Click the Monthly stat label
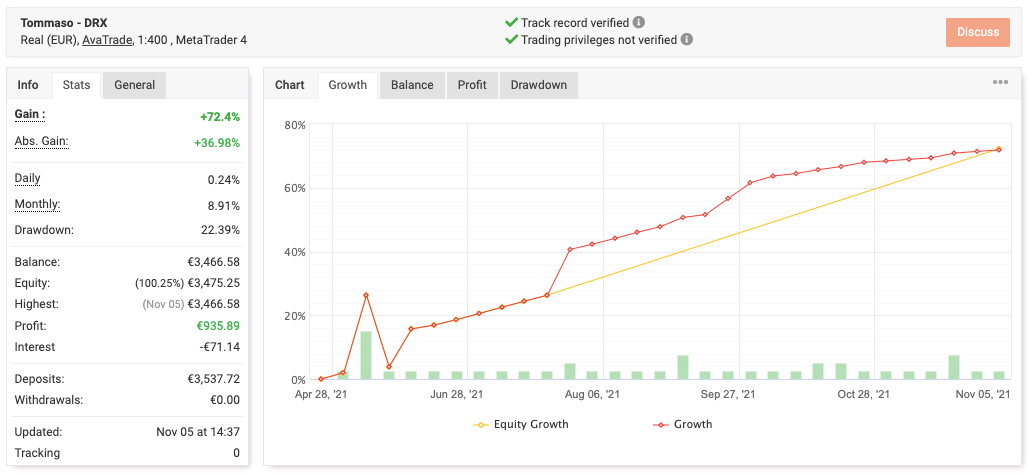Viewport: 1028px width, 475px height. [37, 205]
